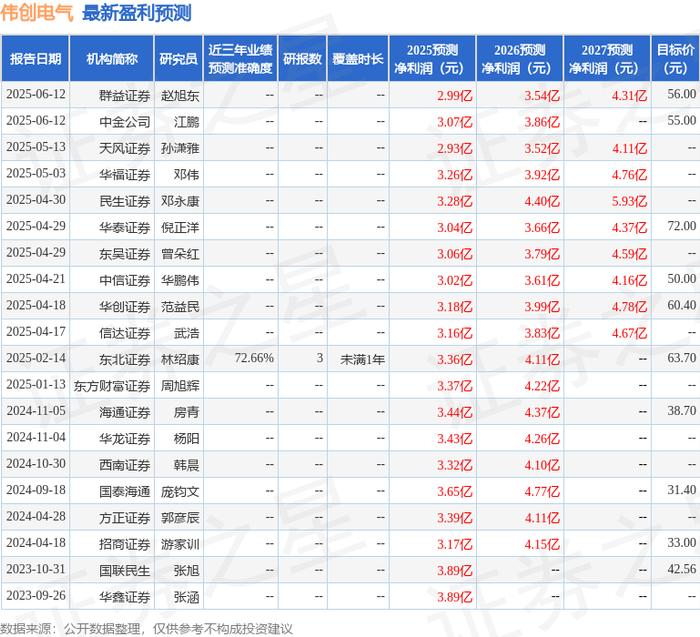Click 4.77亿 2026 profit forecast
The width and height of the screenshot is (700, 637).
[542, 491]
